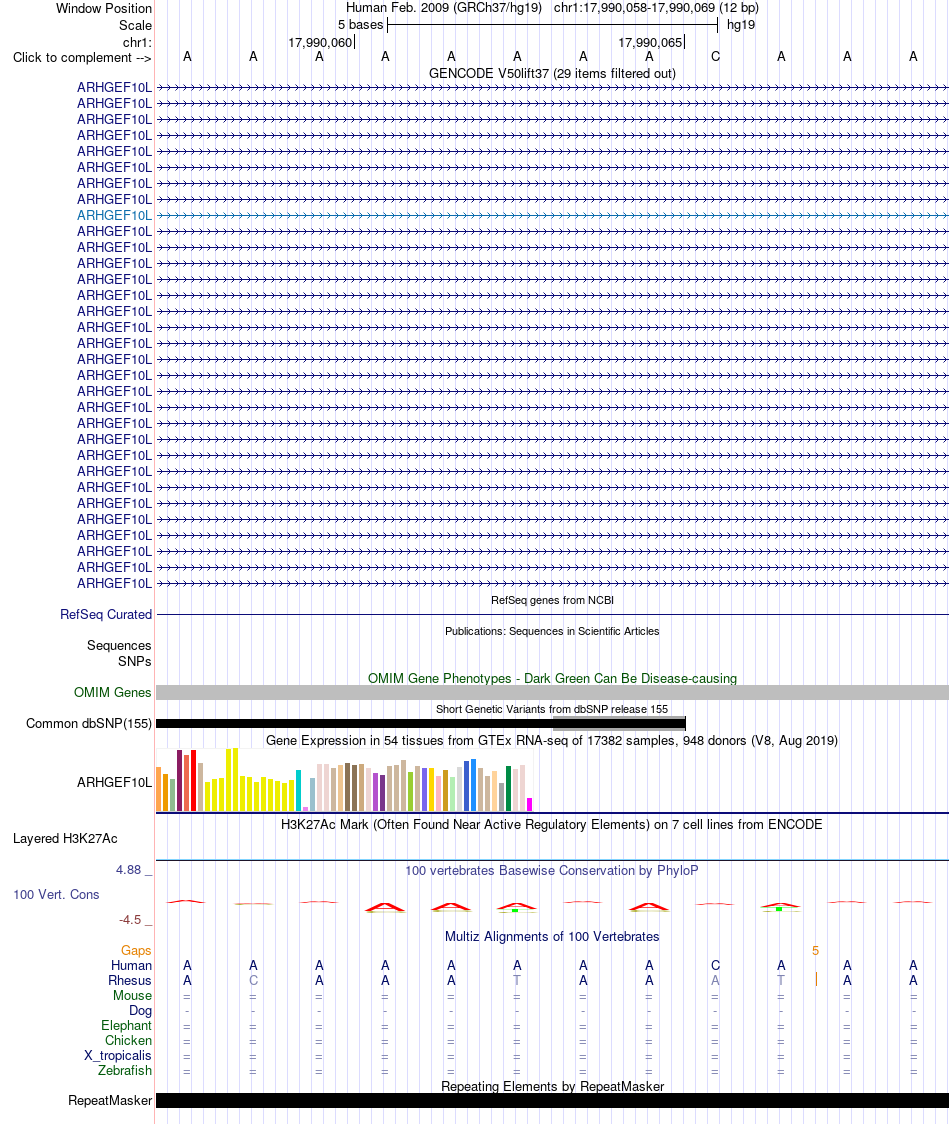Screen dimensions: 950x1124
Task: Click the Layered H3K27Ac track label
Action: click(x=65, y=839)
